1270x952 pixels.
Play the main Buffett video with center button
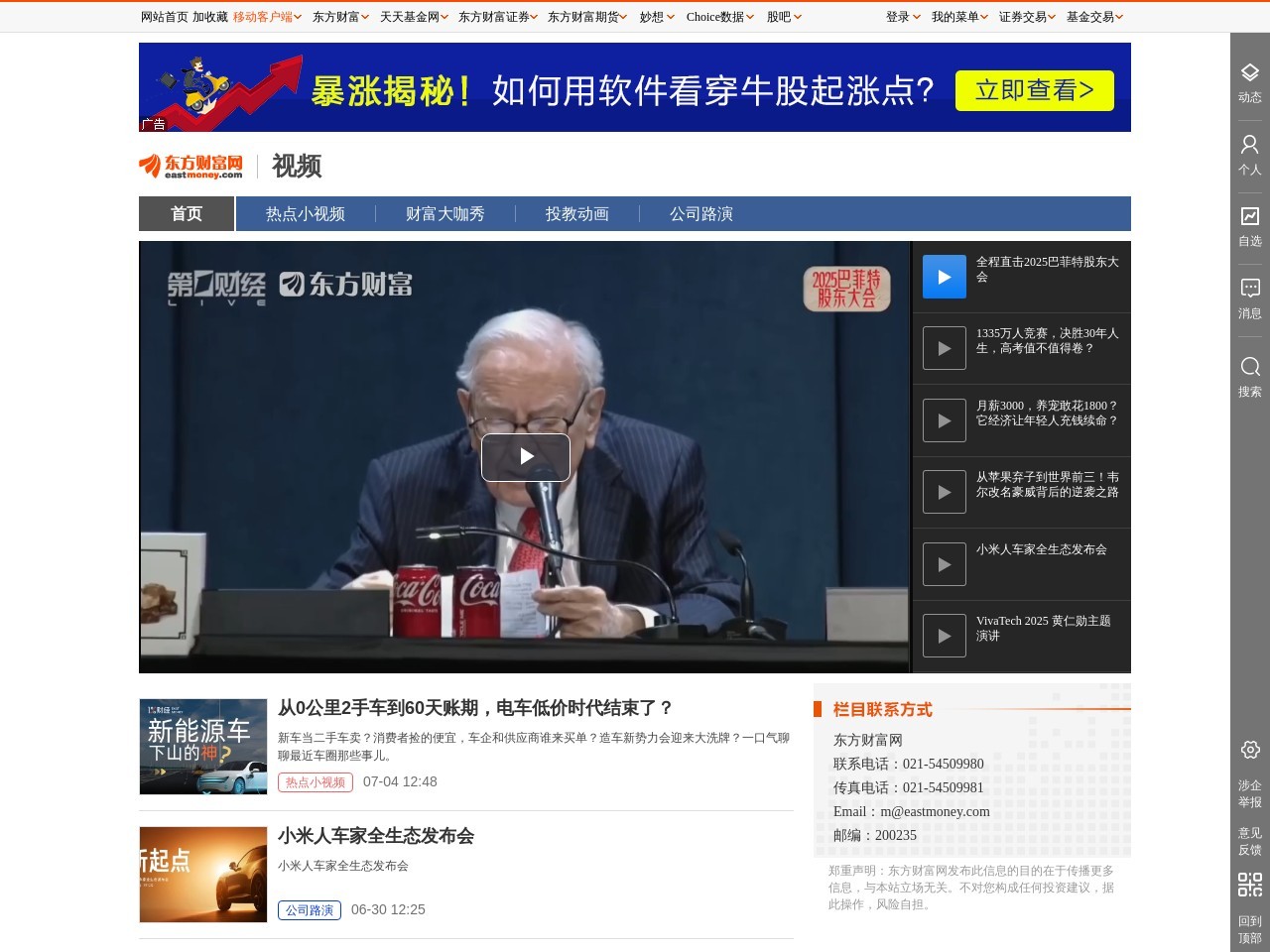[526, 457]
